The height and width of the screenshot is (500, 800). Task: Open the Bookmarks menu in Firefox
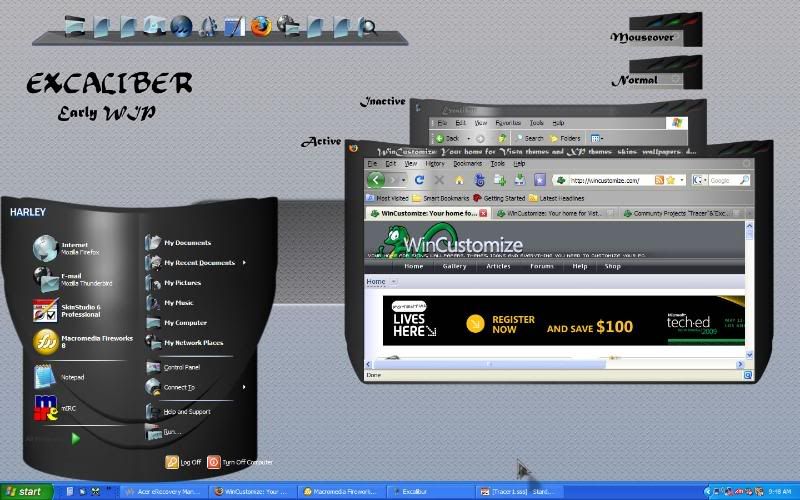click(x=467, y=164)
